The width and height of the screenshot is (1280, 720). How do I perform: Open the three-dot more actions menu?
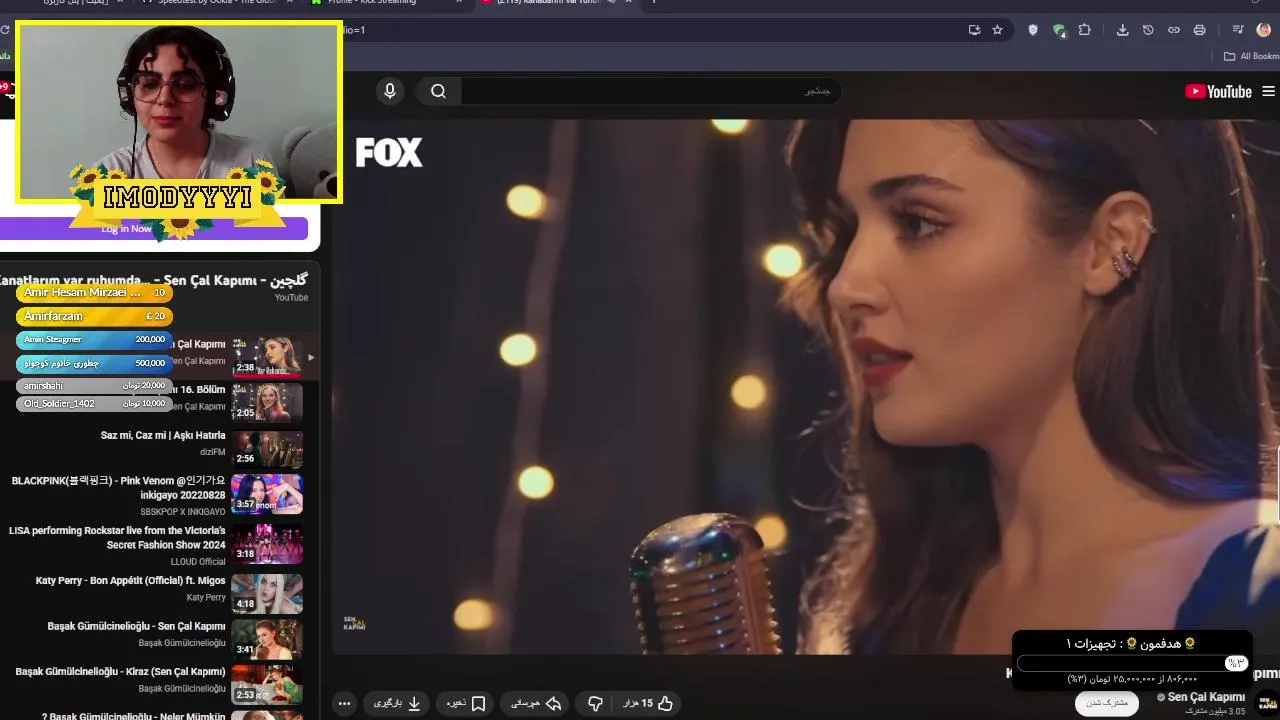(344, 703)
